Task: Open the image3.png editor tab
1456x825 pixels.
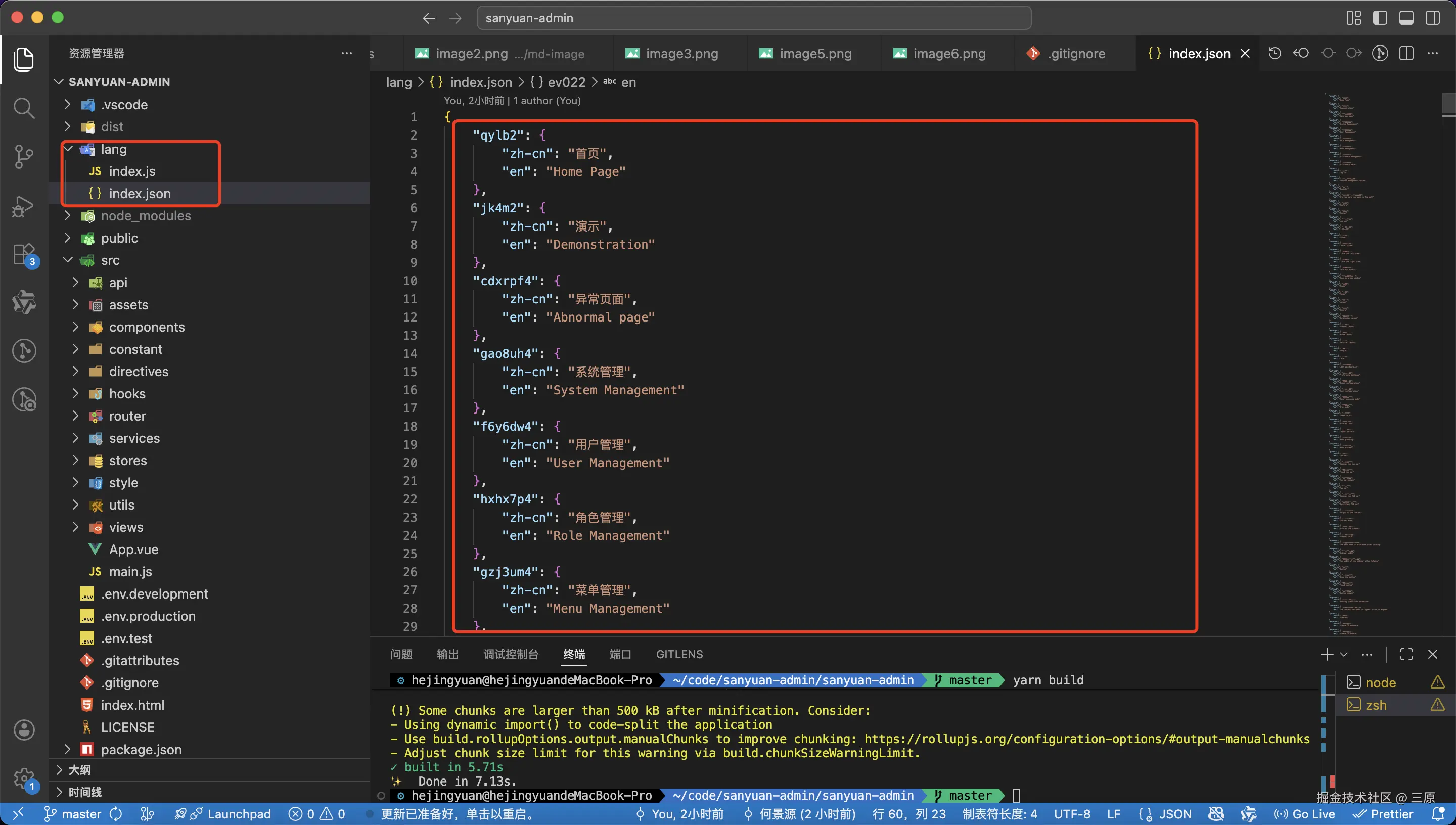Action: coord(681,53)
